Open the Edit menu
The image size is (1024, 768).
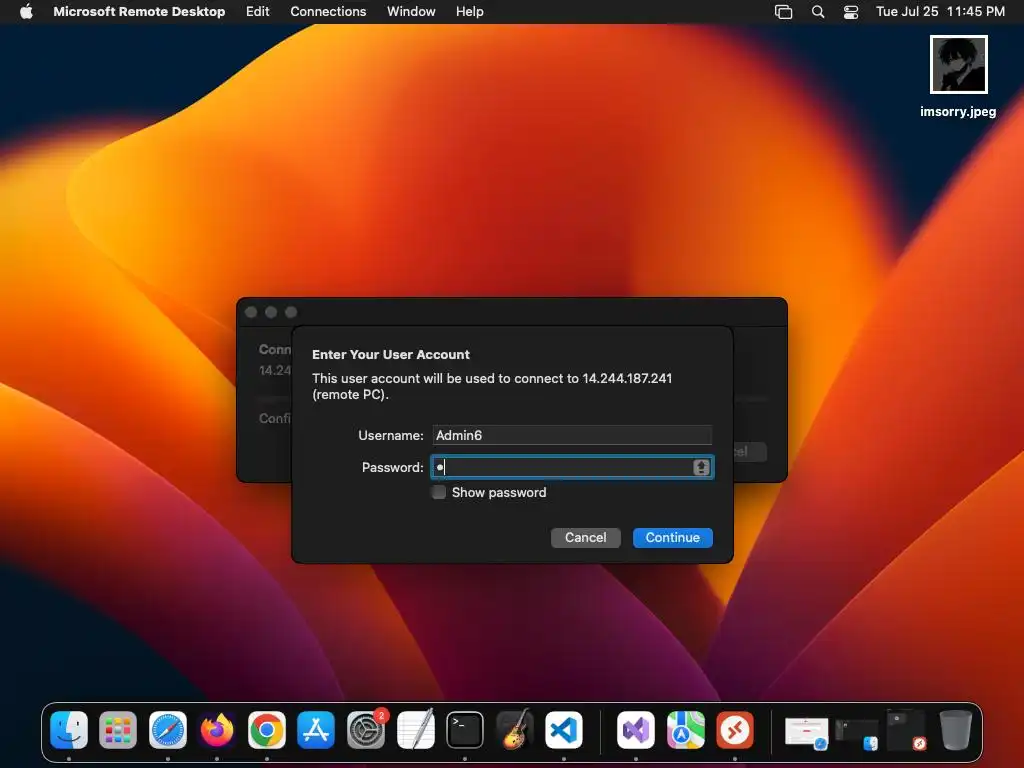(x=257, y=12)
